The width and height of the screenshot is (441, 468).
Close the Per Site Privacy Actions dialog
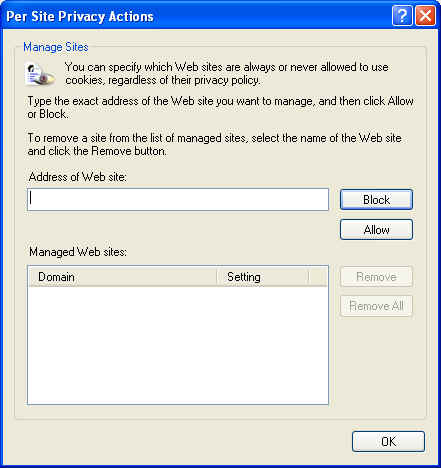point(425,15)
